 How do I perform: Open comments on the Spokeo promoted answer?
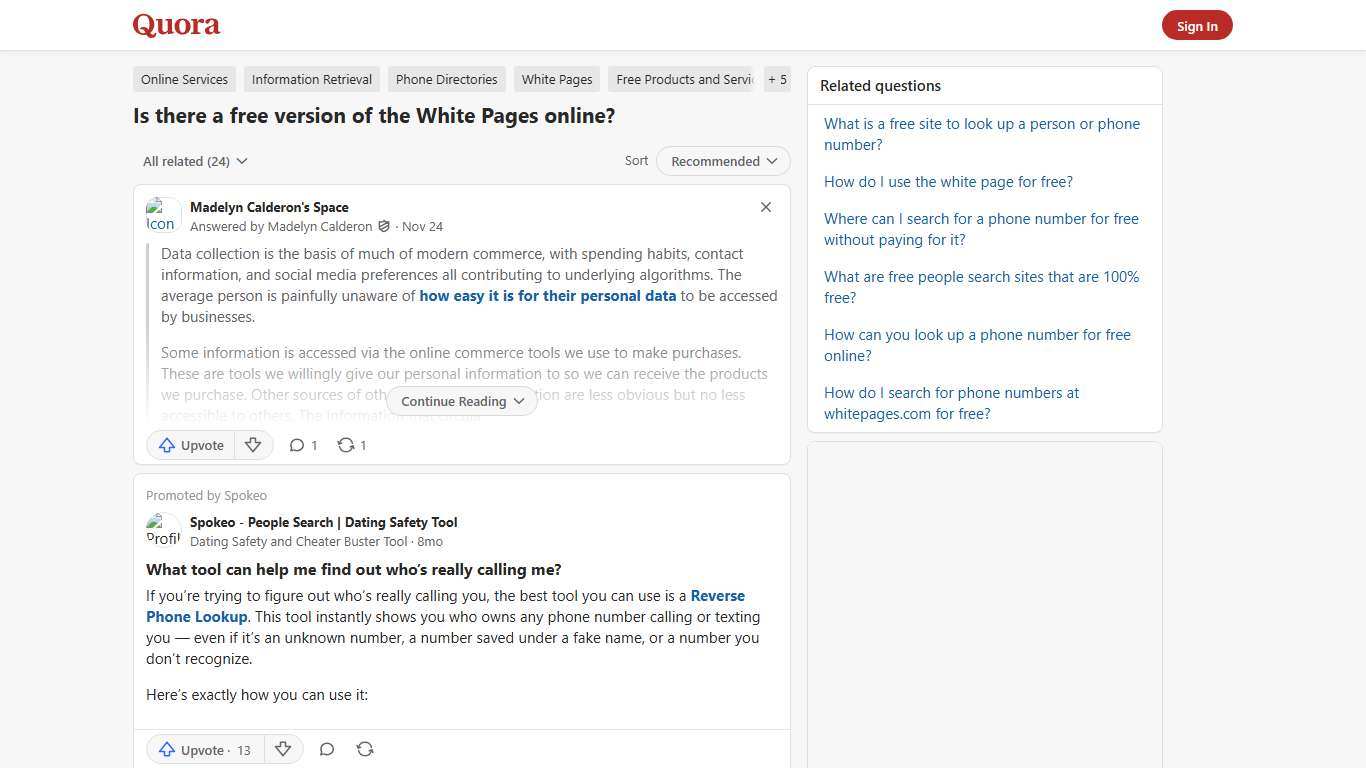tap(327, 749)
